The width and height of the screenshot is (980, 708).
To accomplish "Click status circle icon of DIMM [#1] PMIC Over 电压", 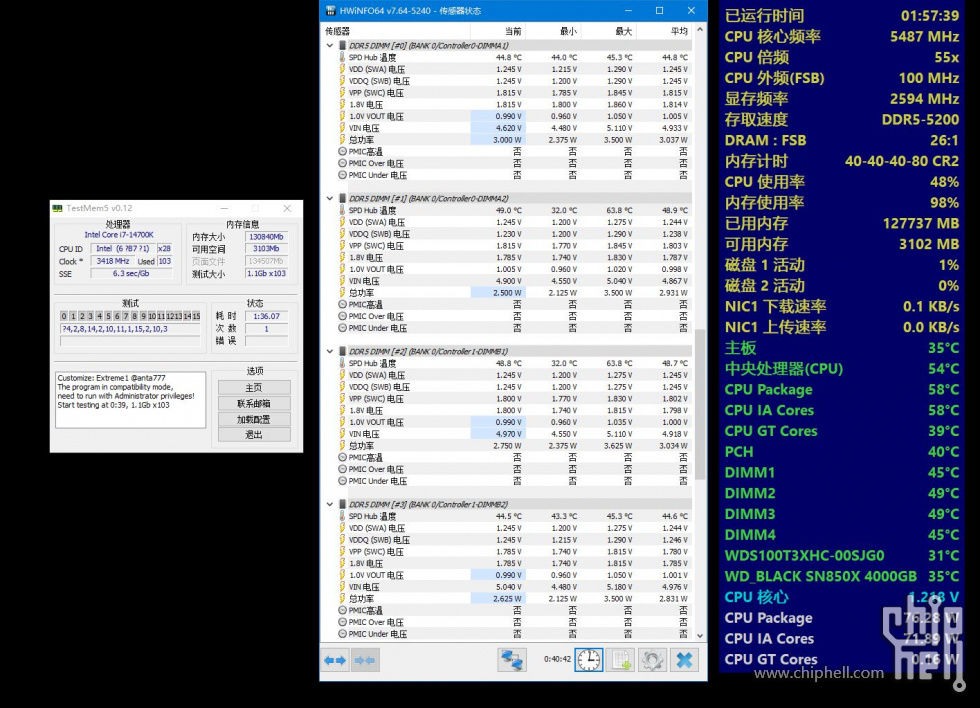I will 342,316.
